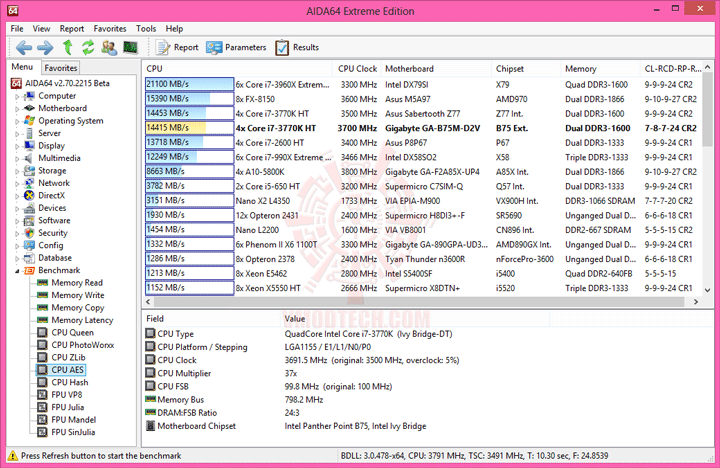The height and width of the screenshot is (468, 720).
Task: Sort by the Motherboard column header
Action: click(x=436, y=68)
